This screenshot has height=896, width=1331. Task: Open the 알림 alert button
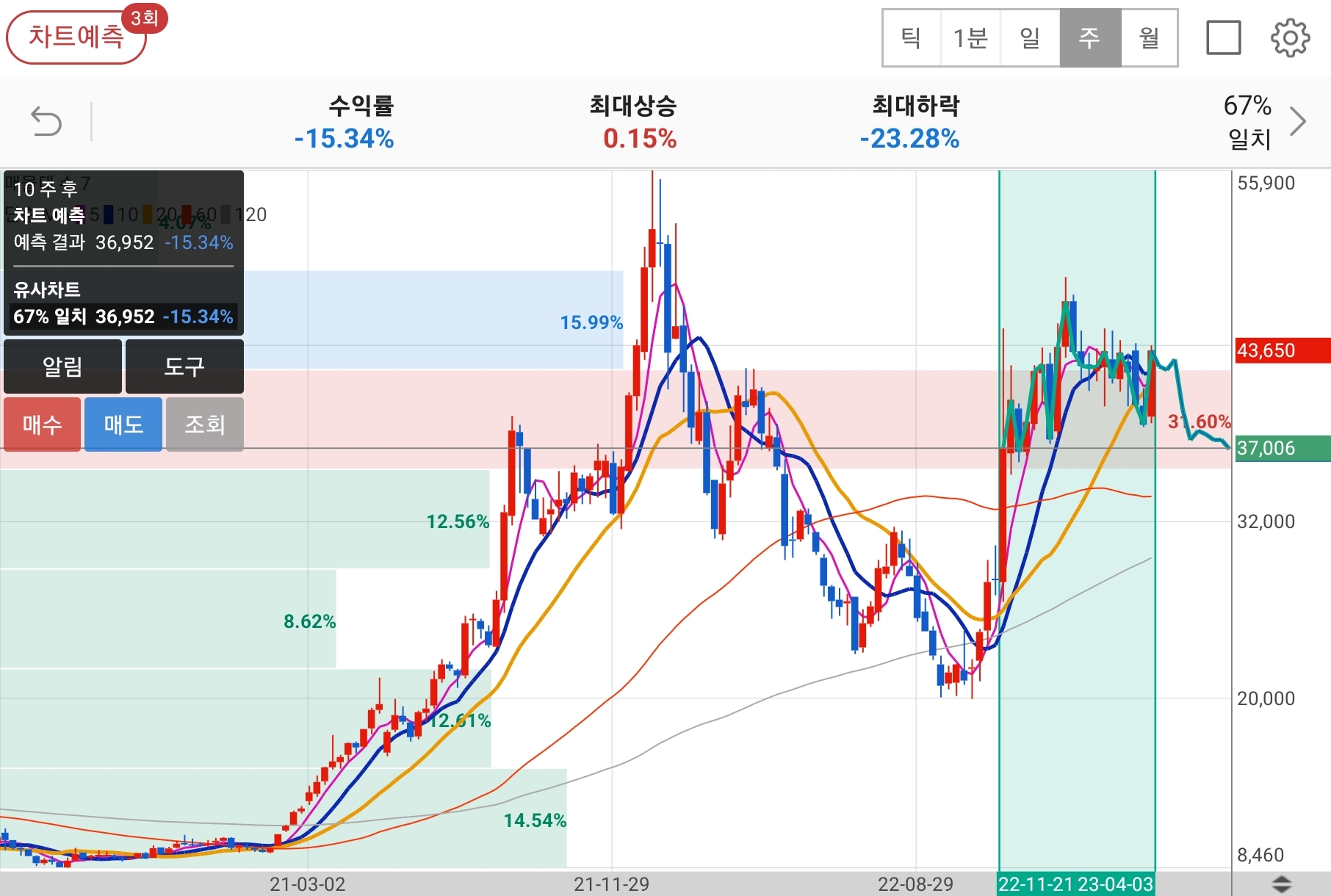click(62, 366)
